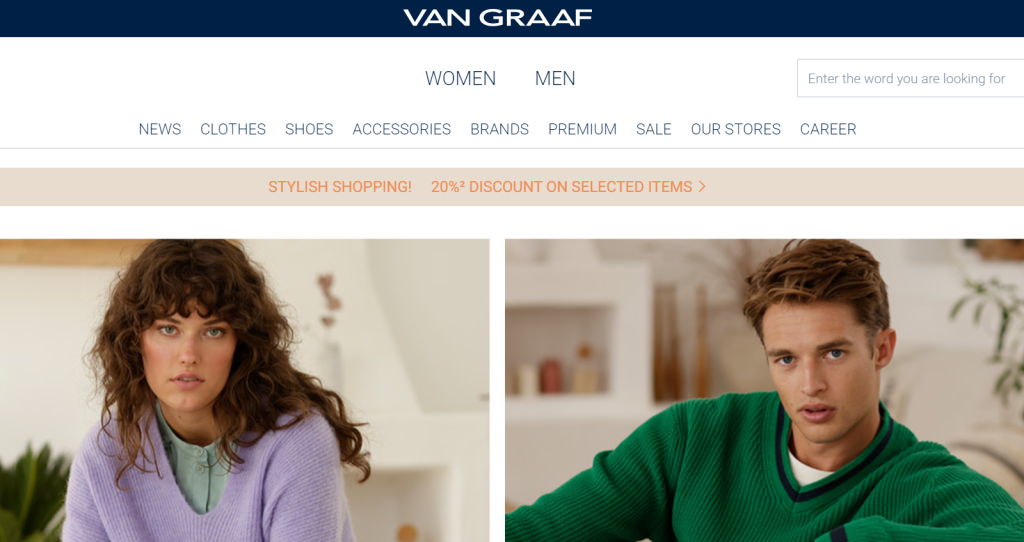Go to the SALE category

click(654, 129)
